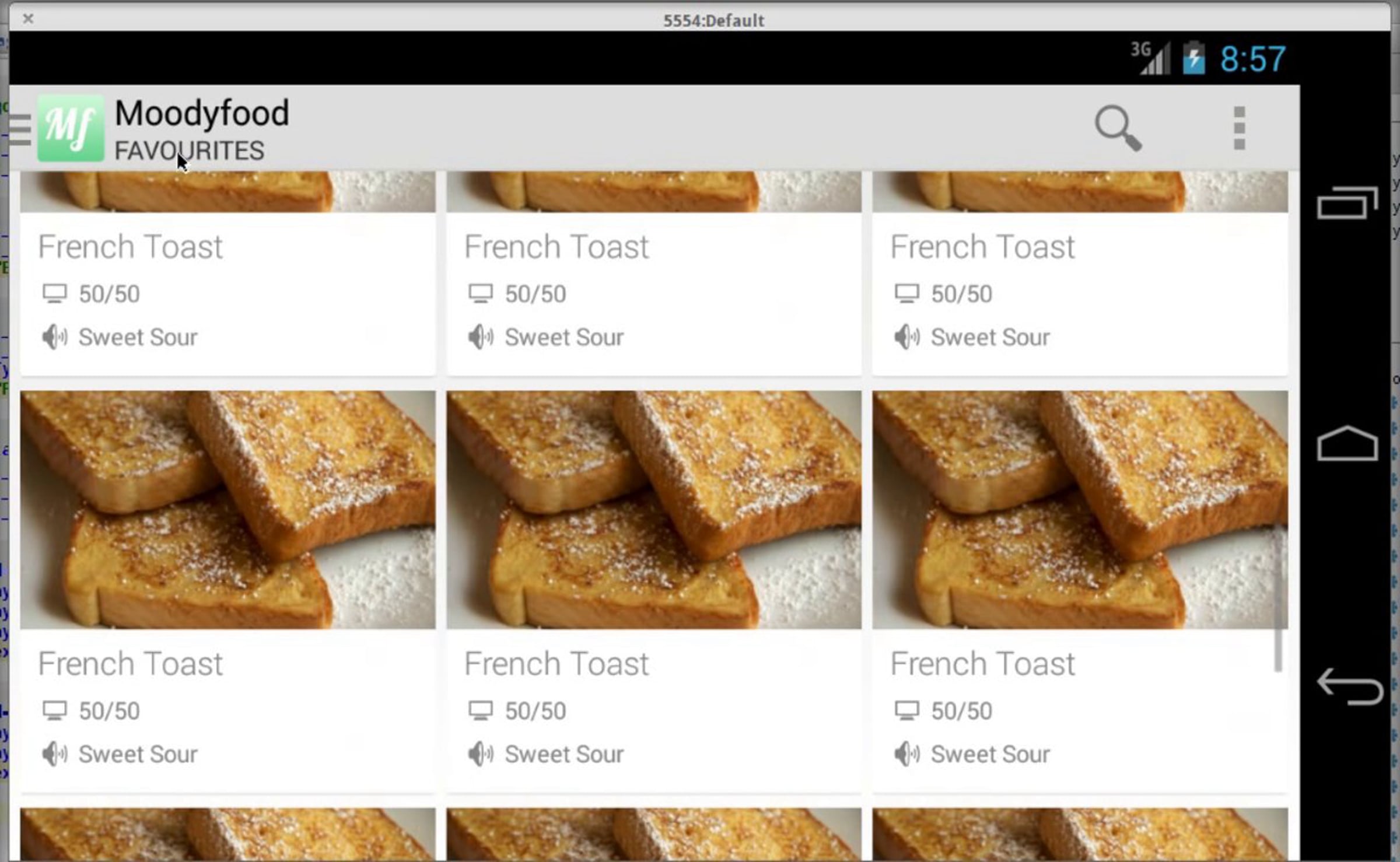Screen dimensions: 1400x862
Task: Tap the 3G signal strength indicator
Action: coord(1150,58)
